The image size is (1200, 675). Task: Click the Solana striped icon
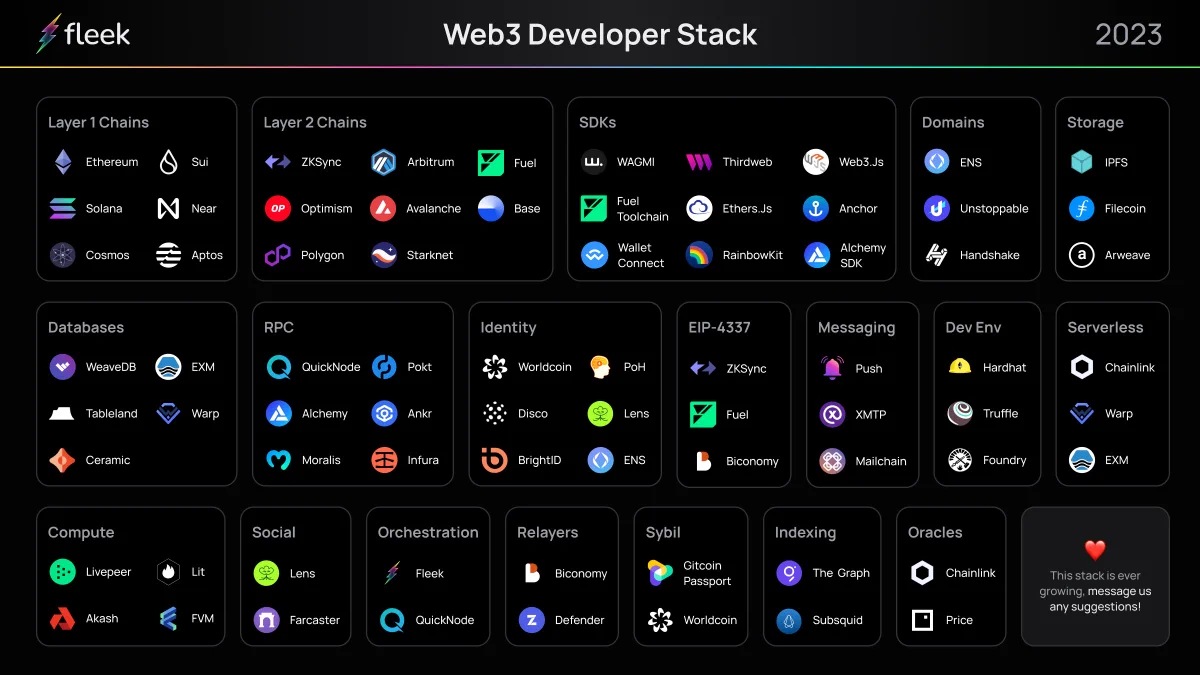pyautogui.click(x=63, y=208)
